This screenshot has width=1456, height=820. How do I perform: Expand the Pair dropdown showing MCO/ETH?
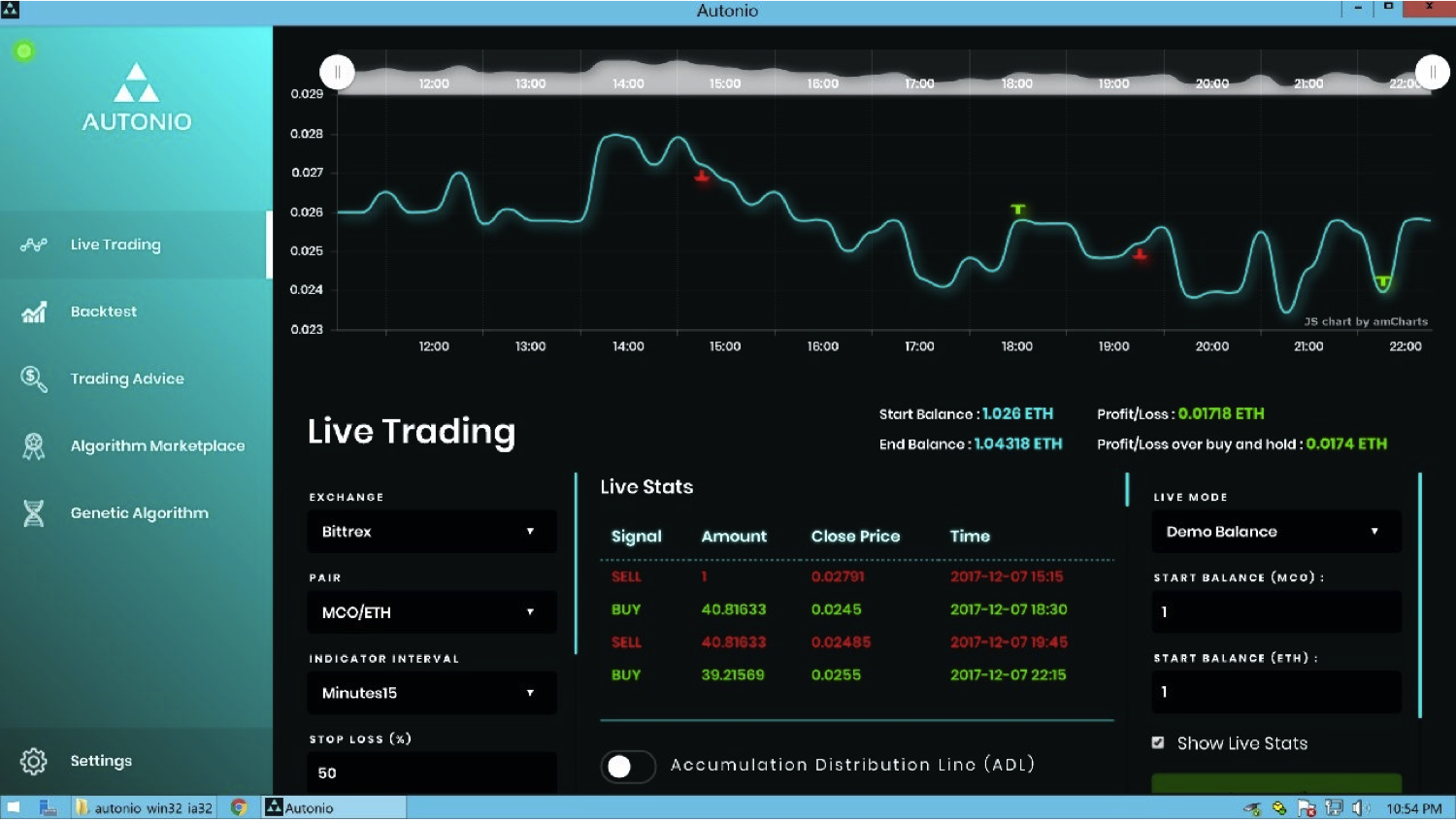(433, 612)
